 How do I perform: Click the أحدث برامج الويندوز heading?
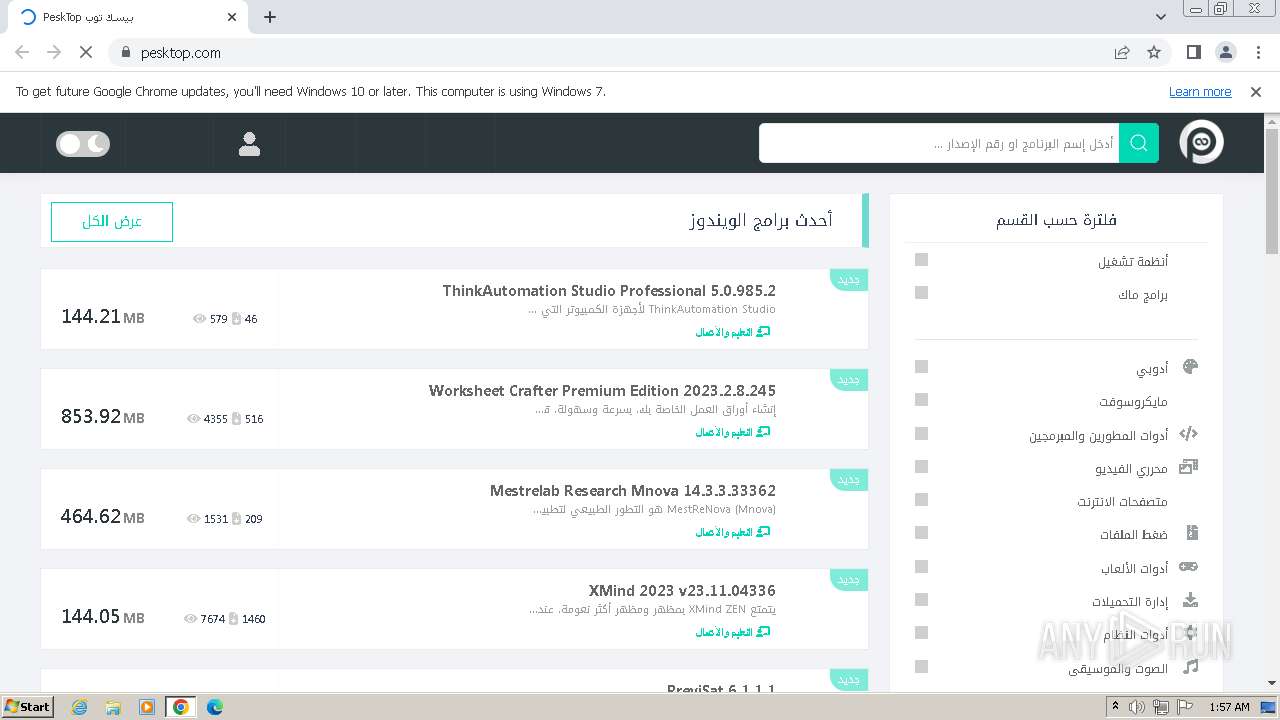pyautogui.click(x=761, y=220)
